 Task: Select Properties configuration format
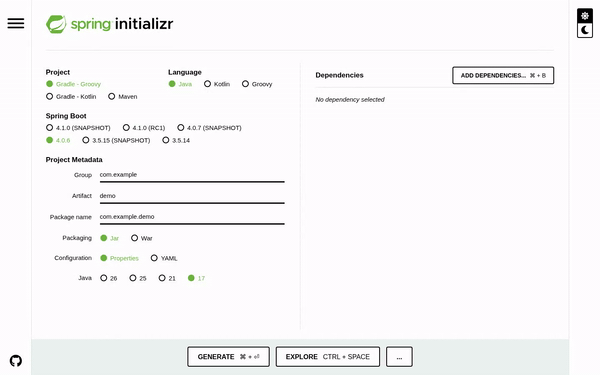[x=119, y=258]
